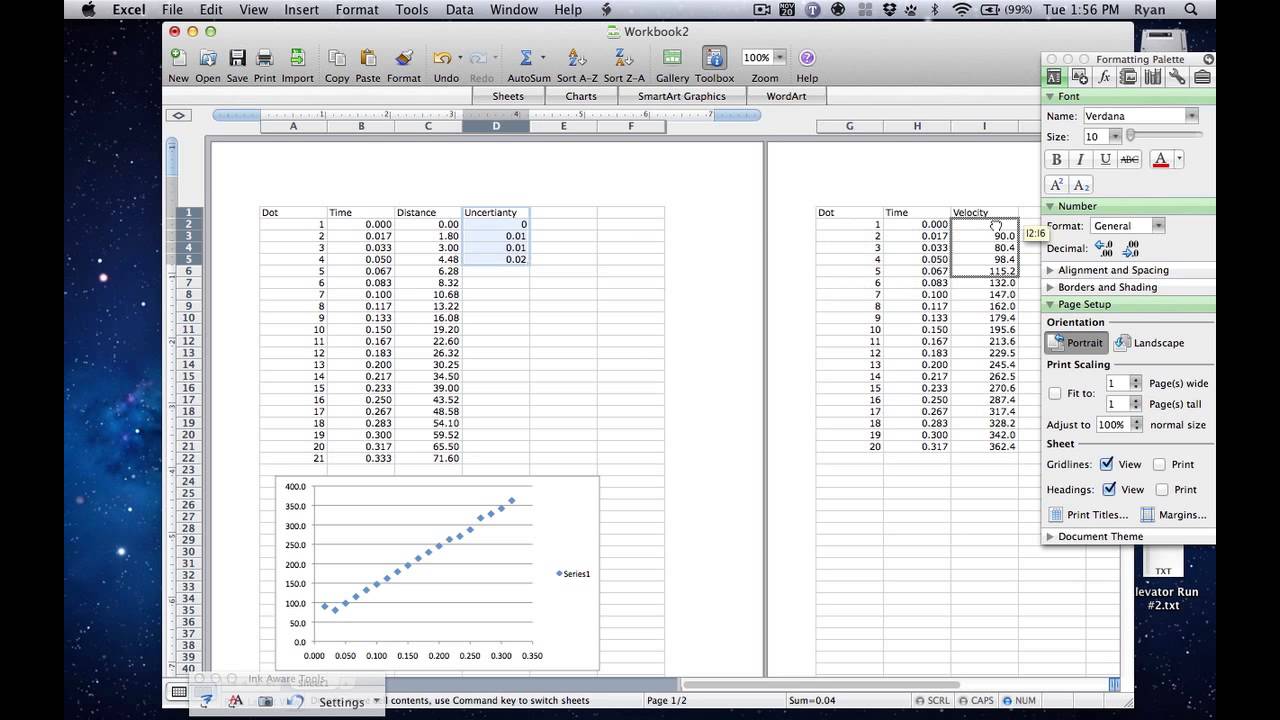The image size is (1280, 720).
Task: Switch to the Charts tab
Action: tap(581, 96)
